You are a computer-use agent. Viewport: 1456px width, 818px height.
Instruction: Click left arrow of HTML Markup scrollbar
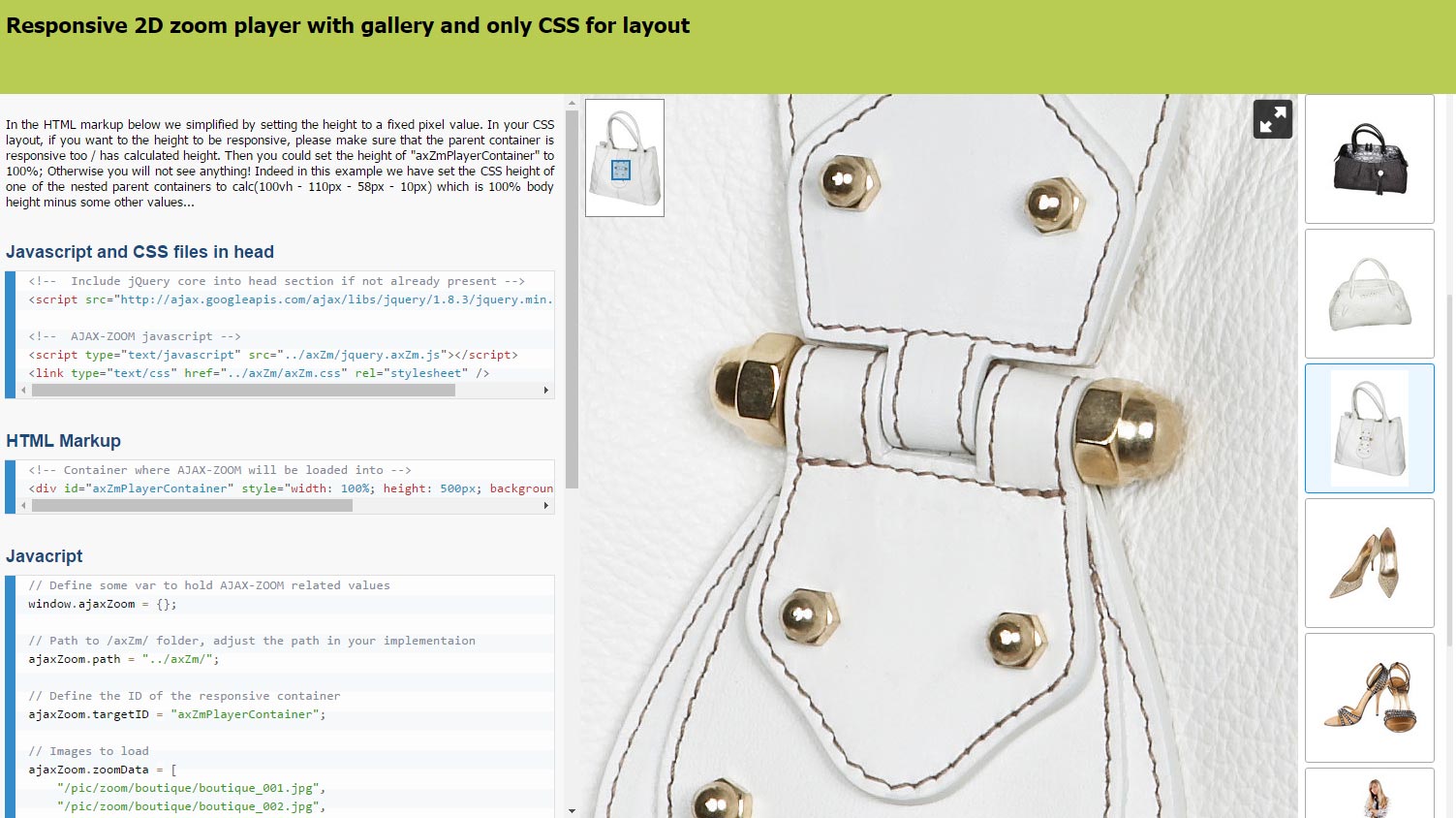[24, 506]
